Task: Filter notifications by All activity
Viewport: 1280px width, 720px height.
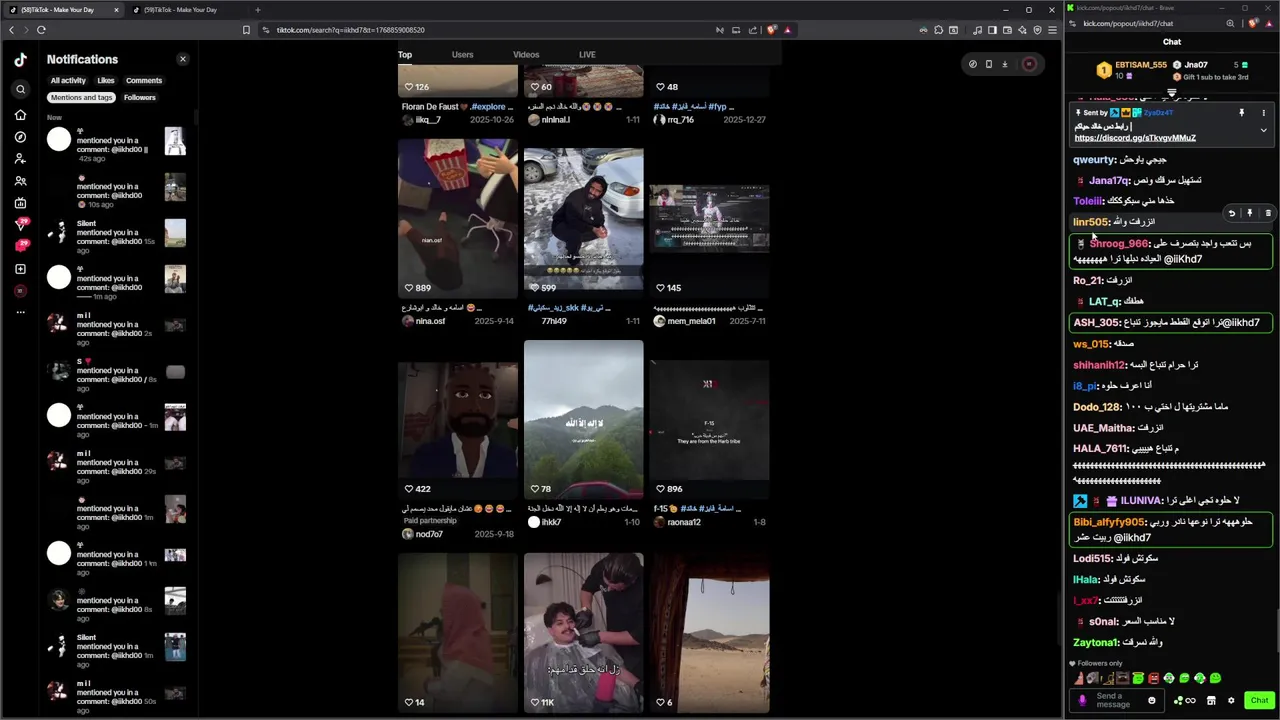Action: click(x=68, y=80)
